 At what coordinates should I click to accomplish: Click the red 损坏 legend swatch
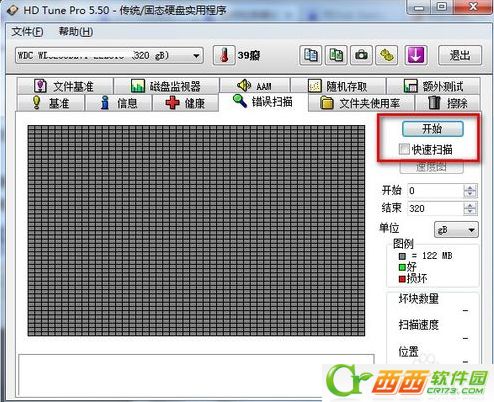402,279
